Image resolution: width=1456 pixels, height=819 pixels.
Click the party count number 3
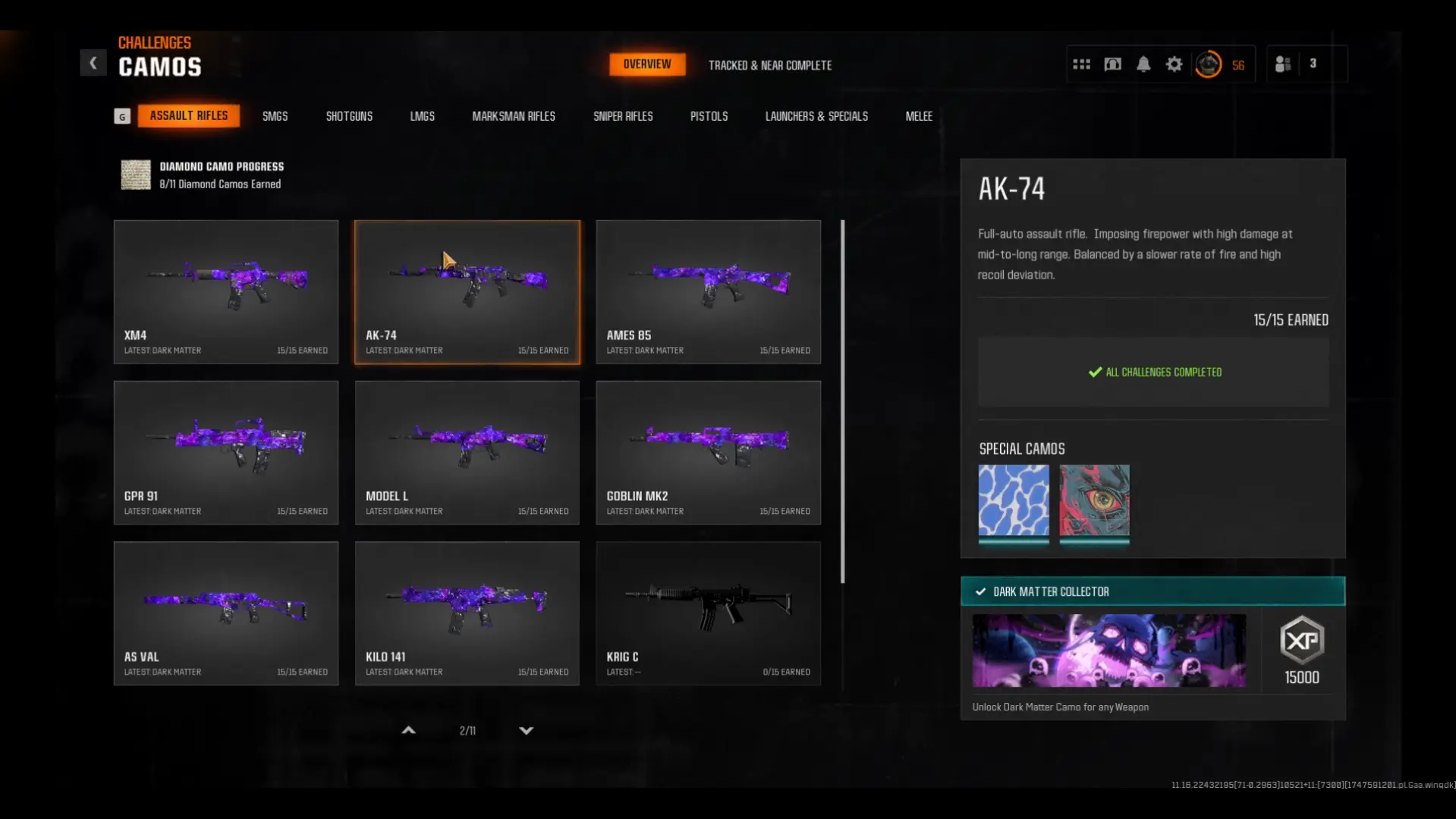[x=1313, y=64]
